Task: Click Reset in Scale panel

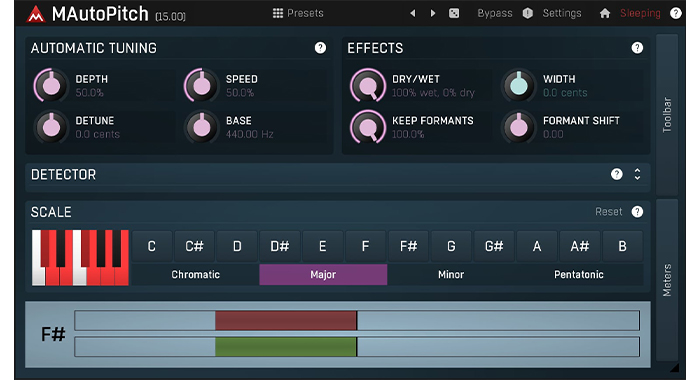Action: [x=608, y=212]
